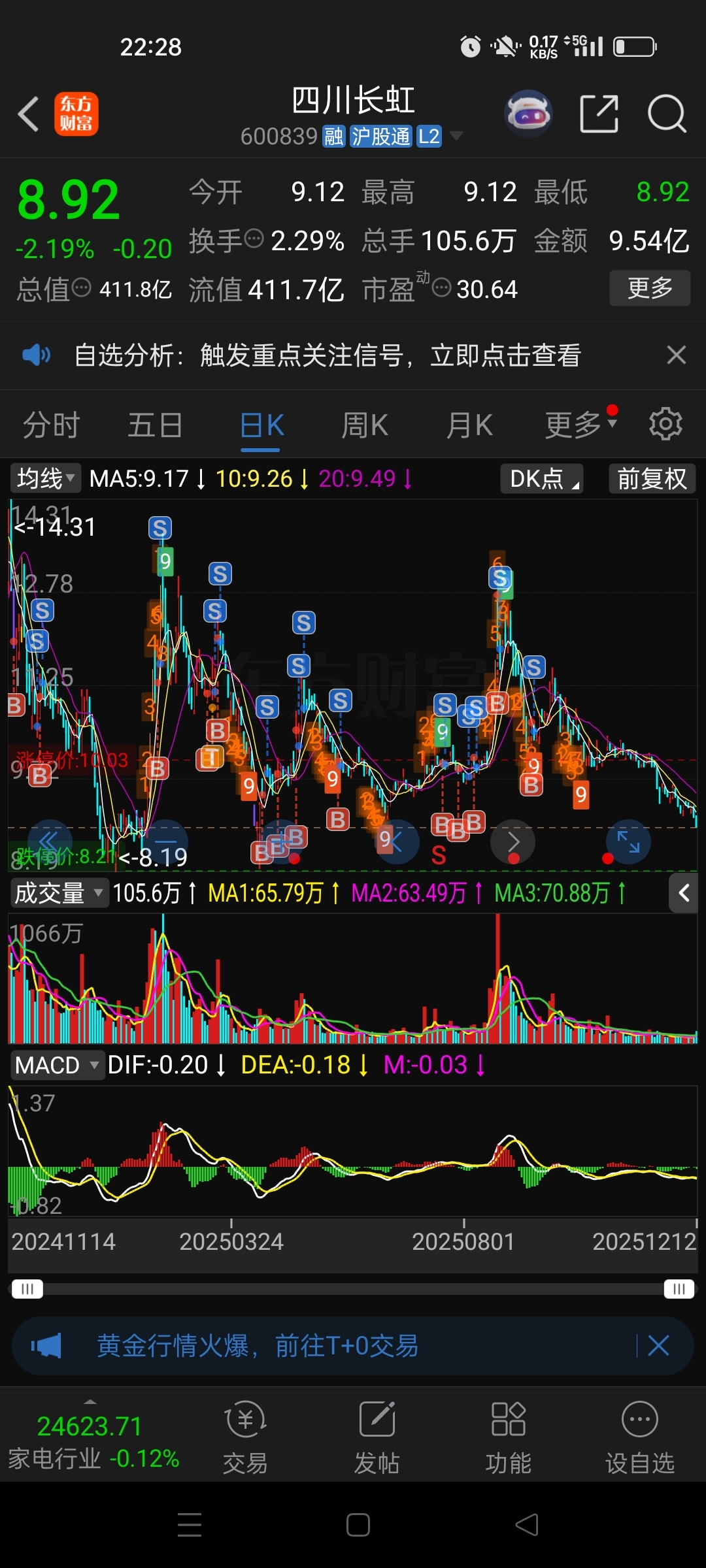Screen dimensions: 706x1568
Task: Switch to 分时 tab
Action: [x=51, y=426]
